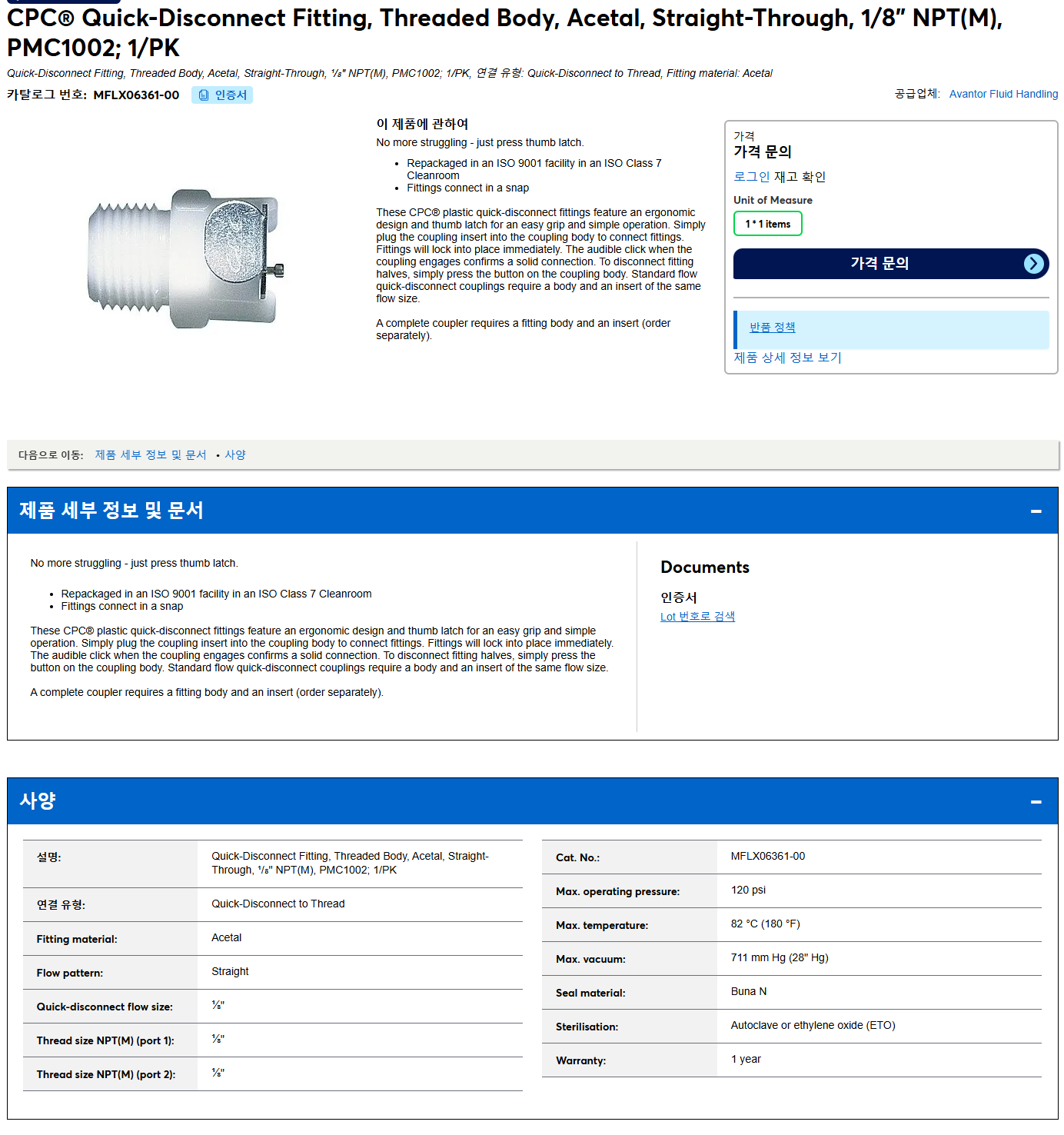Jump to 제품 세부 정보 및 문서 anchor

[x=151, y=455]
